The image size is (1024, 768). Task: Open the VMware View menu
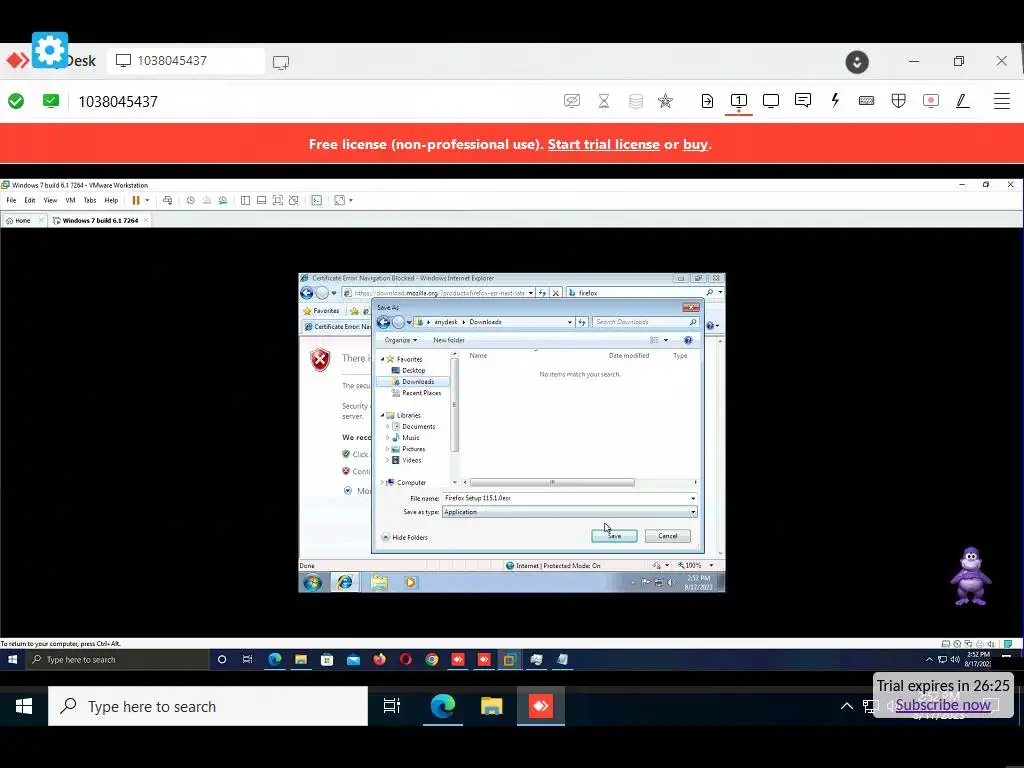tap(50, 200)
